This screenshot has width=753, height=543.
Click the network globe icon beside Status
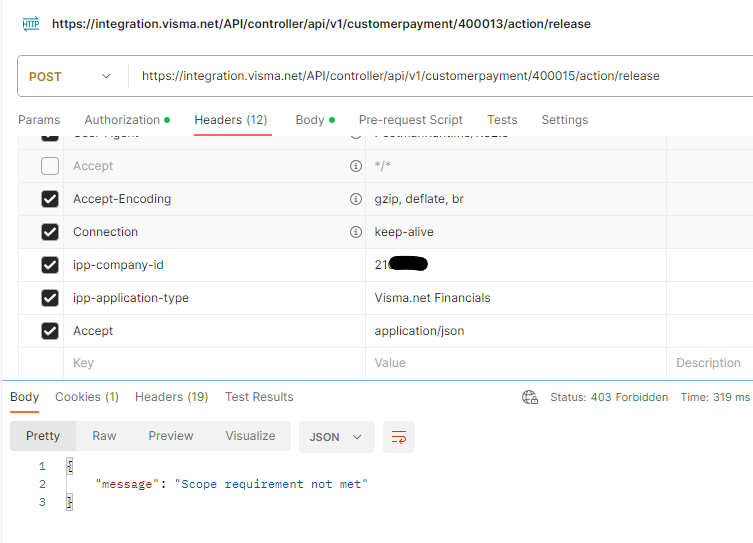[x=530, y=398]
